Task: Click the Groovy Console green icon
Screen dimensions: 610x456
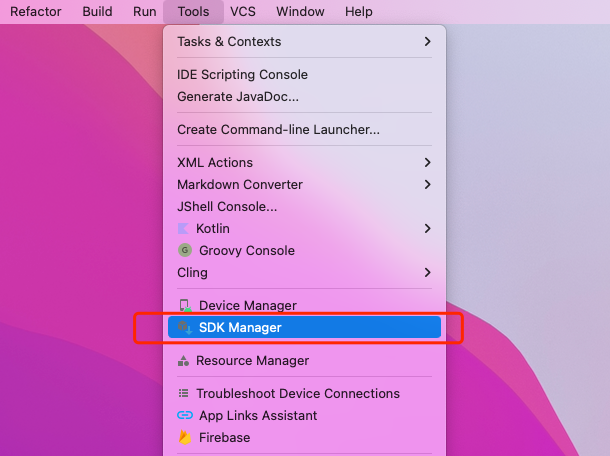Action: pos(184,250)
